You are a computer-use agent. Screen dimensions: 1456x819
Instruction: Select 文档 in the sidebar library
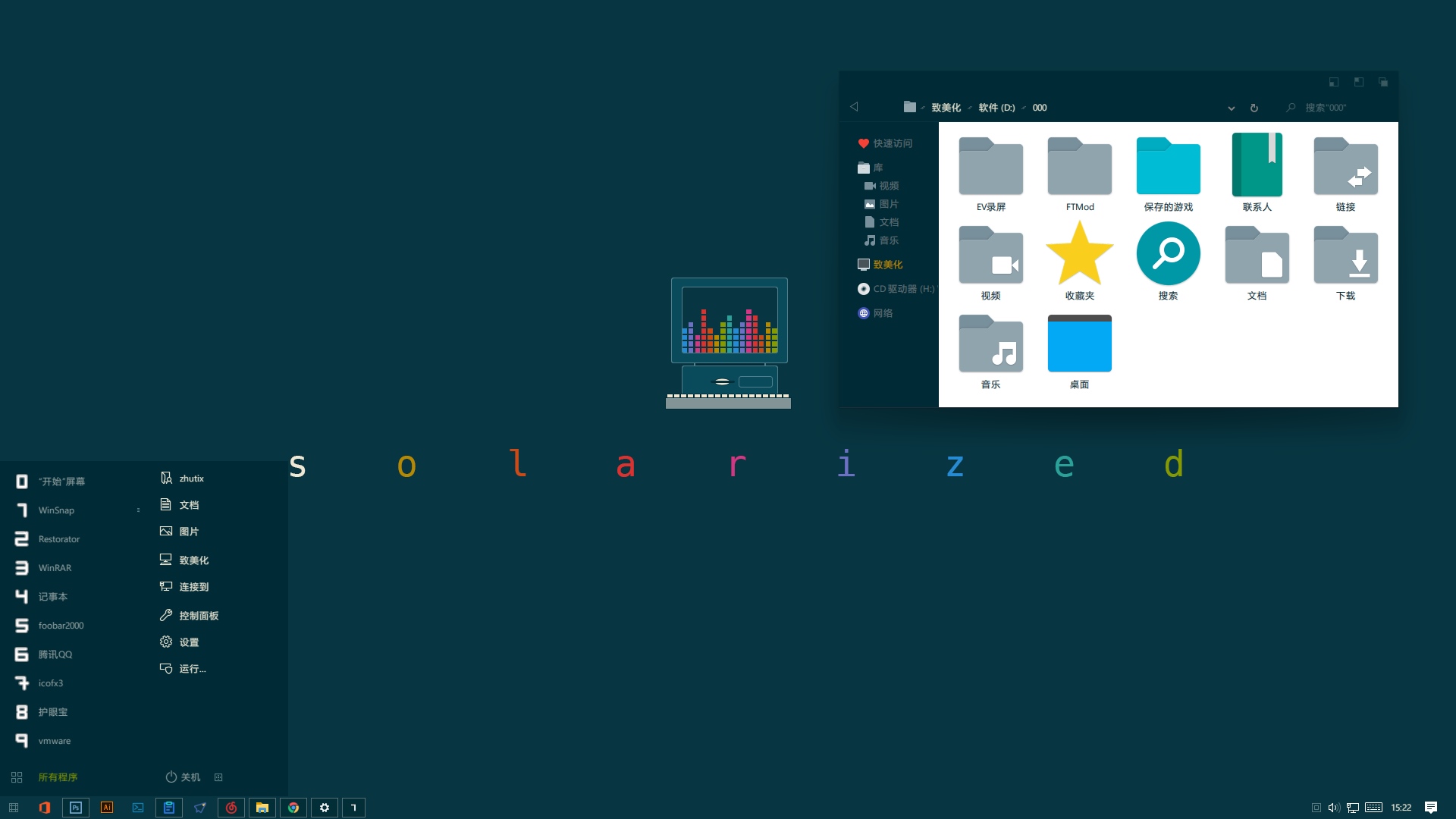pyautogui.click(x=882, y=222)
